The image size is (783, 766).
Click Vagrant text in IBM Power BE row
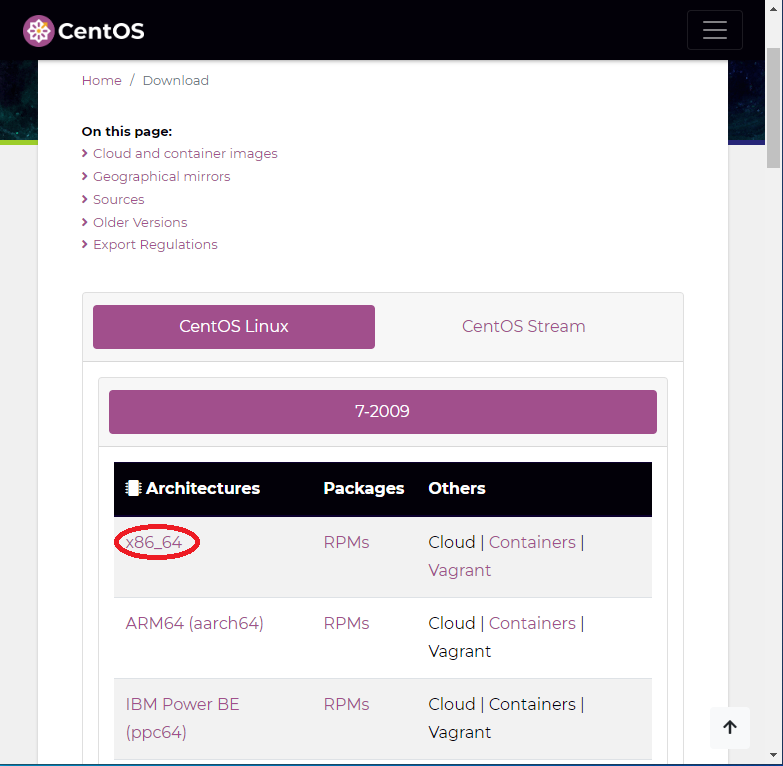coord(459,732)
